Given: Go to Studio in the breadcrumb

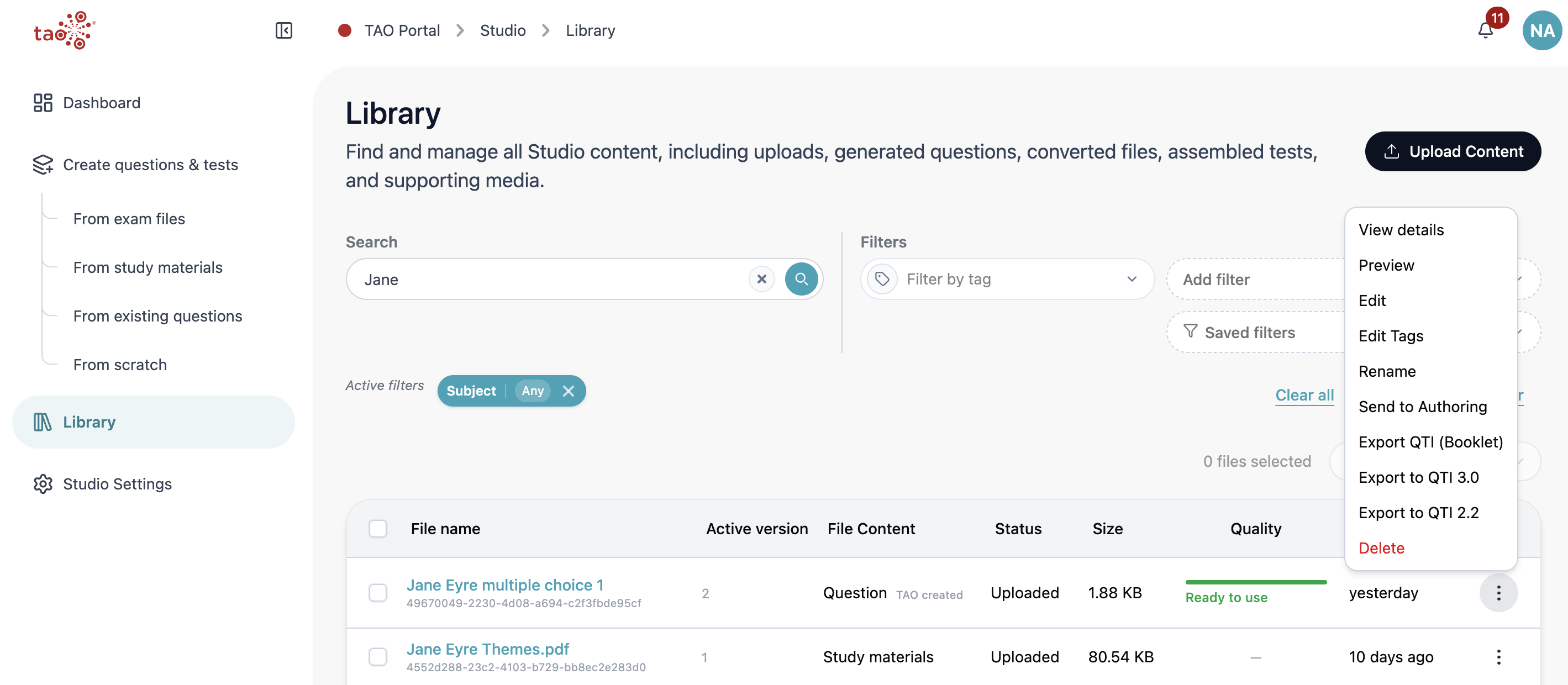Looking at the screenshot, I should pyautogui.click(x=503, y=30).
